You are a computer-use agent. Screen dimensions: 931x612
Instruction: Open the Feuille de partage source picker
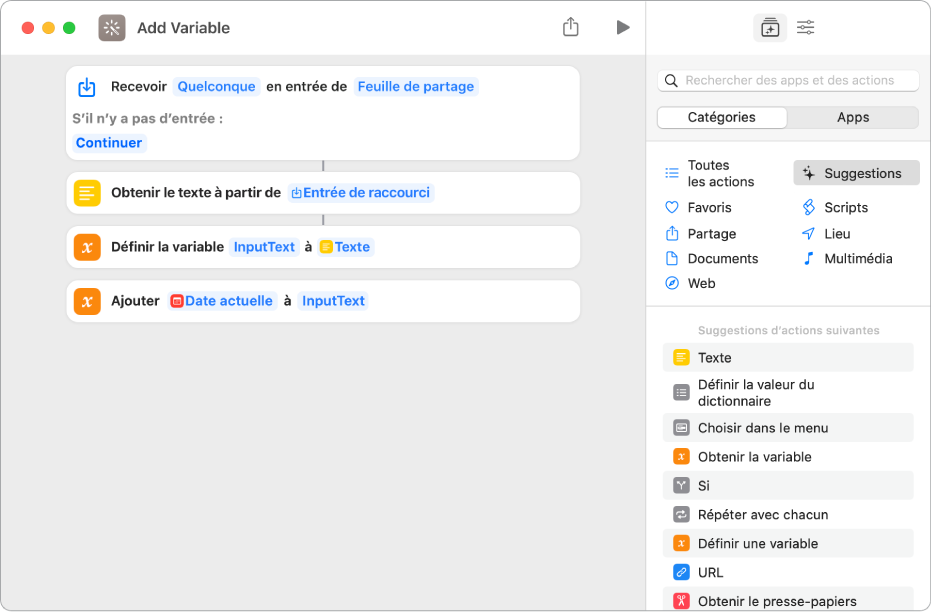click(x=415, y=87)
